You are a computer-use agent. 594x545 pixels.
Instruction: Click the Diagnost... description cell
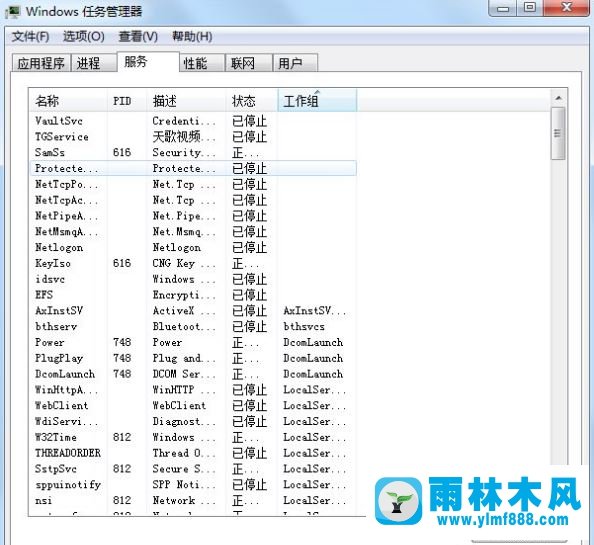tap(184, 422)
